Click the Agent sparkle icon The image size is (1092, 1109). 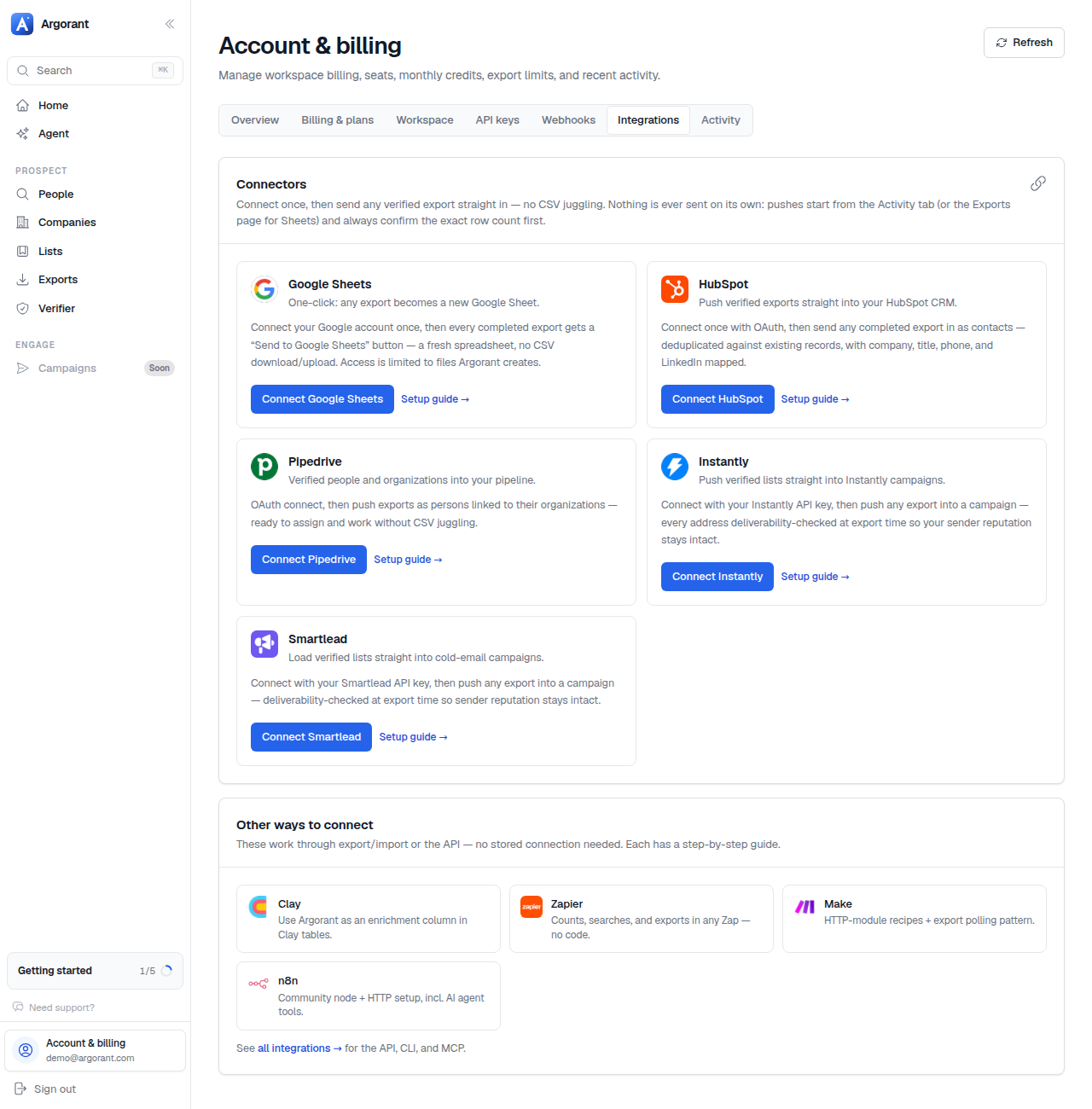23,134
